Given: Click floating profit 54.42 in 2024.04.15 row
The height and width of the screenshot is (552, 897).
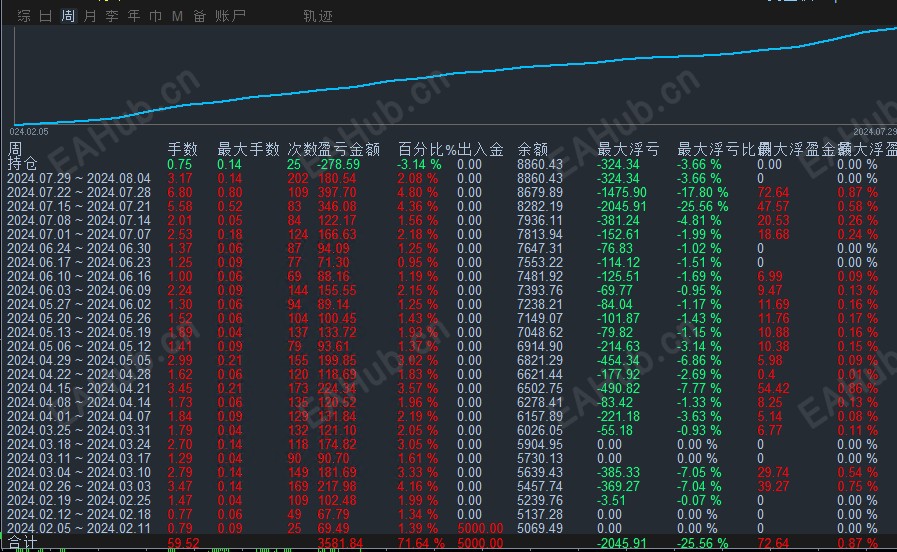Looking at the screenshot, I should coord(773,389).
